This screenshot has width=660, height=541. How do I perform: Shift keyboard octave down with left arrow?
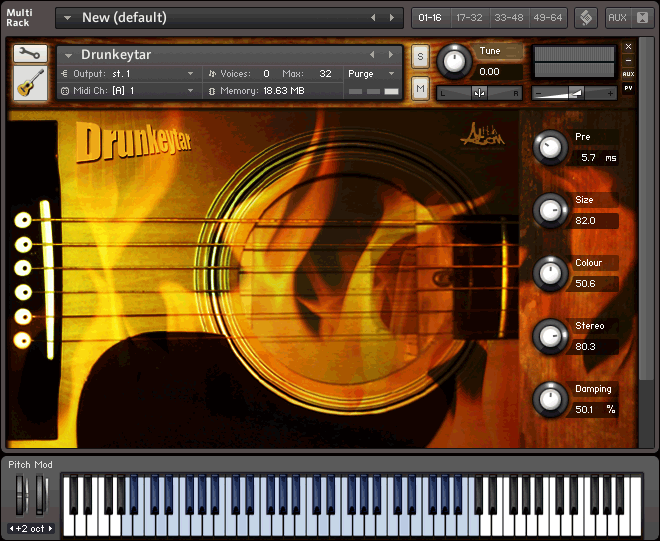pyautogui.click(x=11, y=528)
